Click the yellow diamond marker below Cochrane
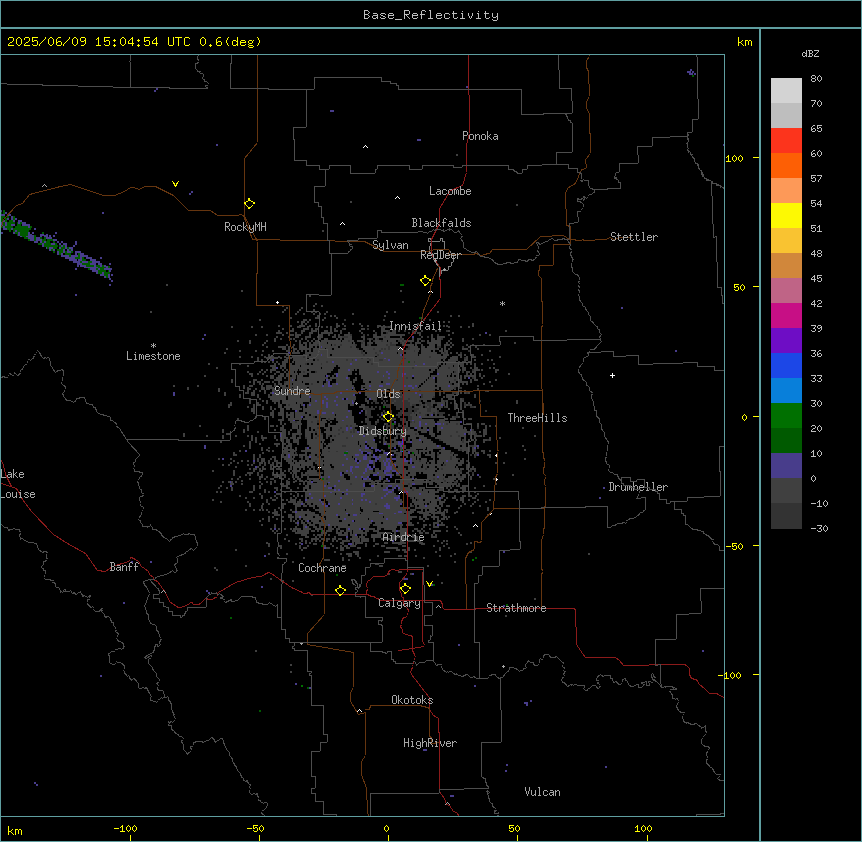This screenshot has width=862, height=842. coord(340,590)
